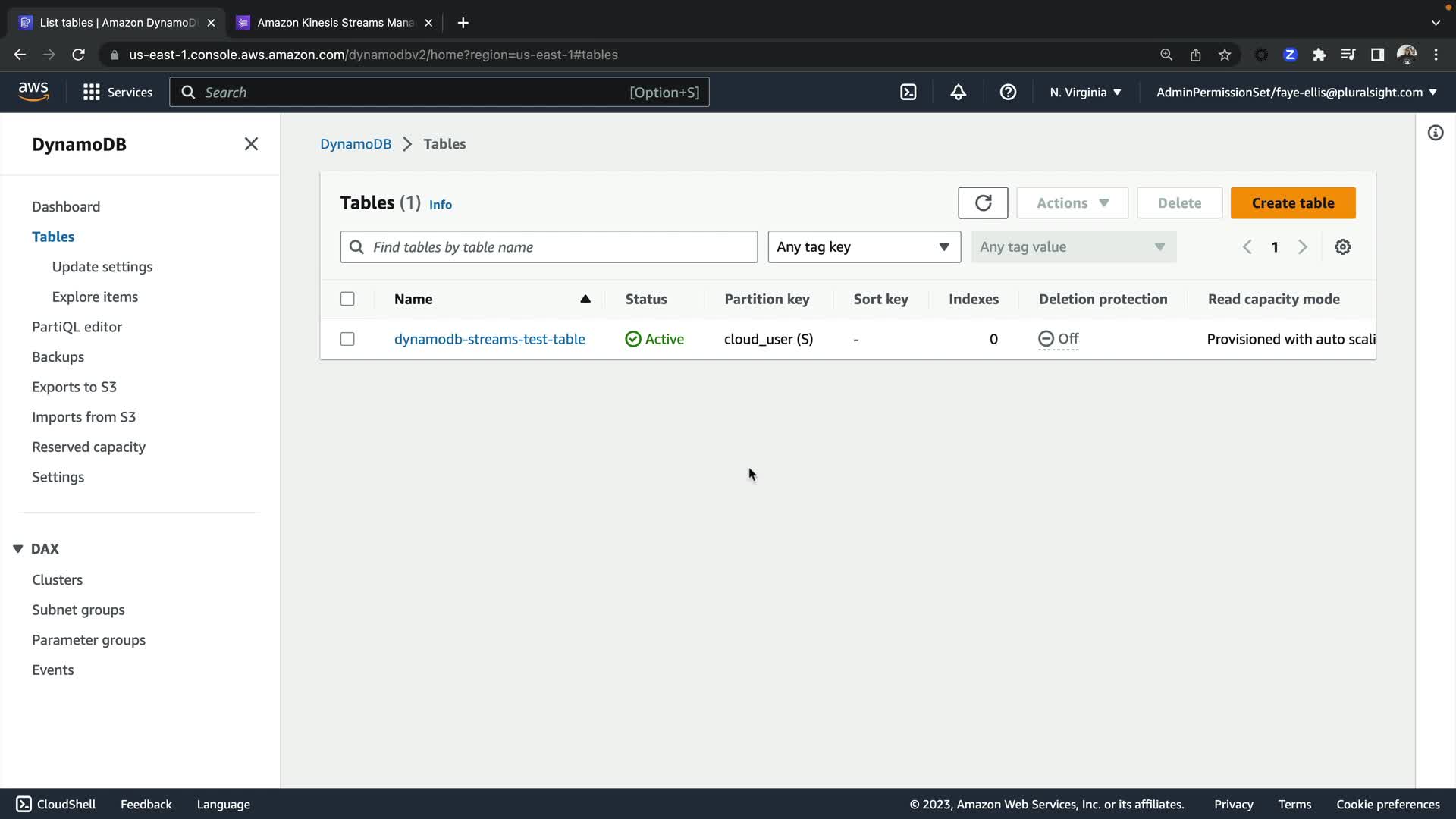The height and width of the screenshot is (819, 1456).
Task: Open the info panel icon
Action: (x=1435, y=133)
